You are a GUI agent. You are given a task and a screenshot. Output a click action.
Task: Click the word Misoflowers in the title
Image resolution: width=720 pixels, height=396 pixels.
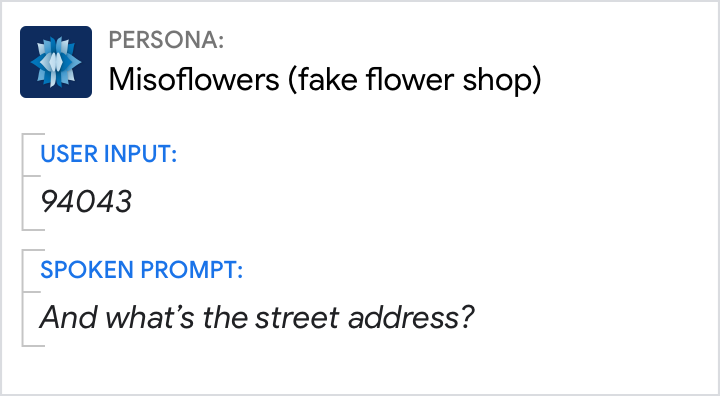point(194,79)
